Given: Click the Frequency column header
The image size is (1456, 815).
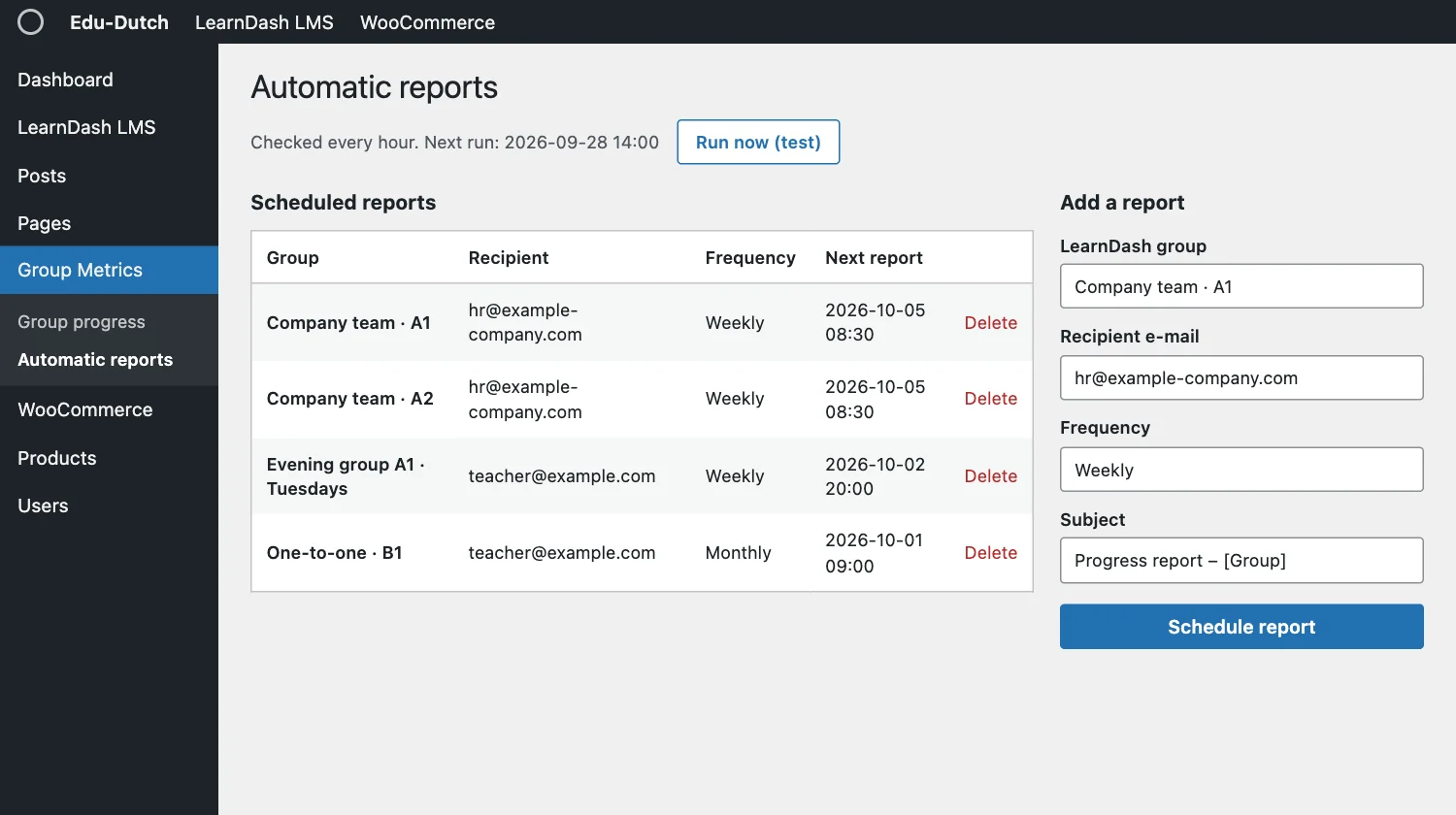Looking at the screenshot, I should pos(750,258).
